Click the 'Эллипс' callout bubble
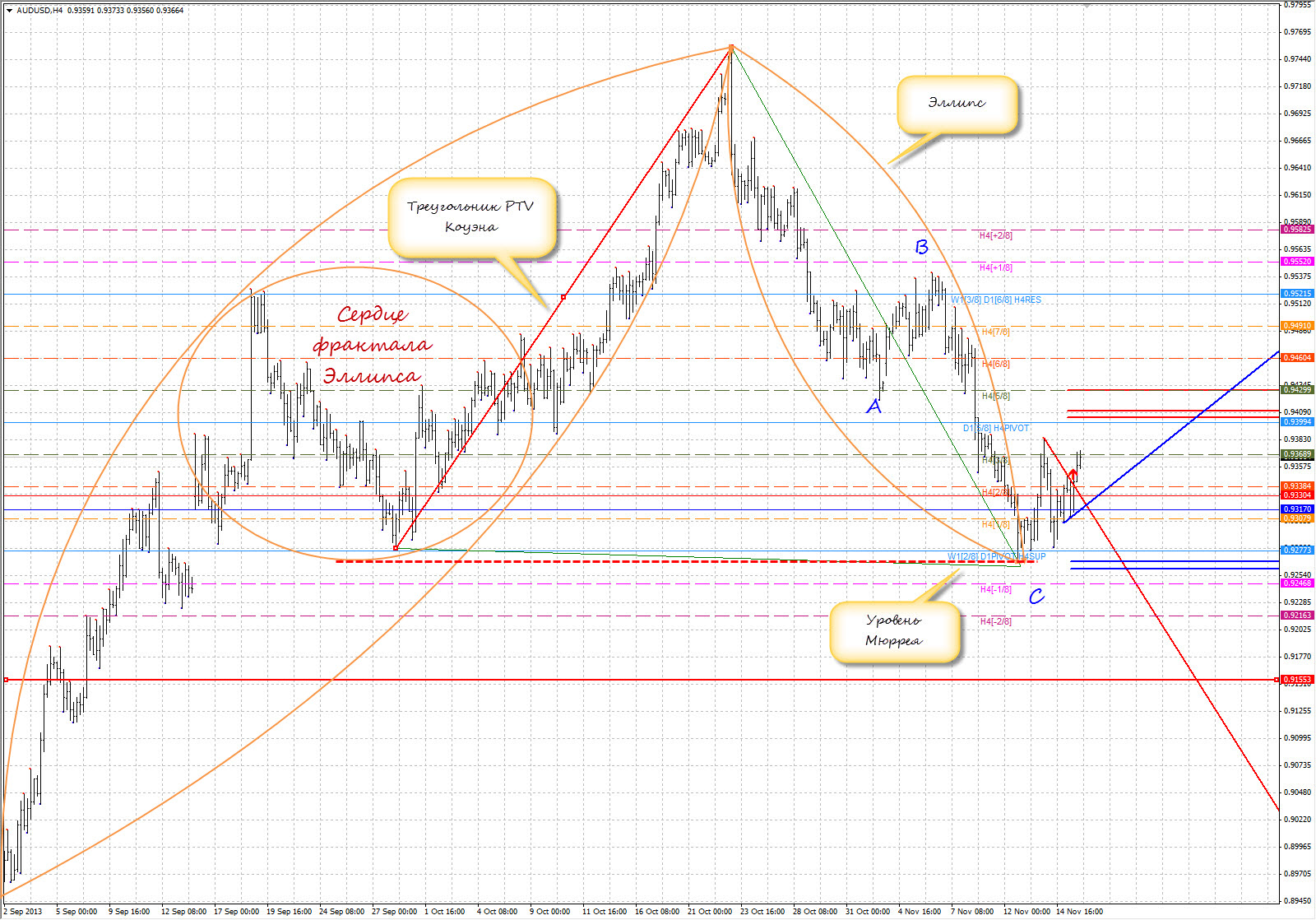 957,104
